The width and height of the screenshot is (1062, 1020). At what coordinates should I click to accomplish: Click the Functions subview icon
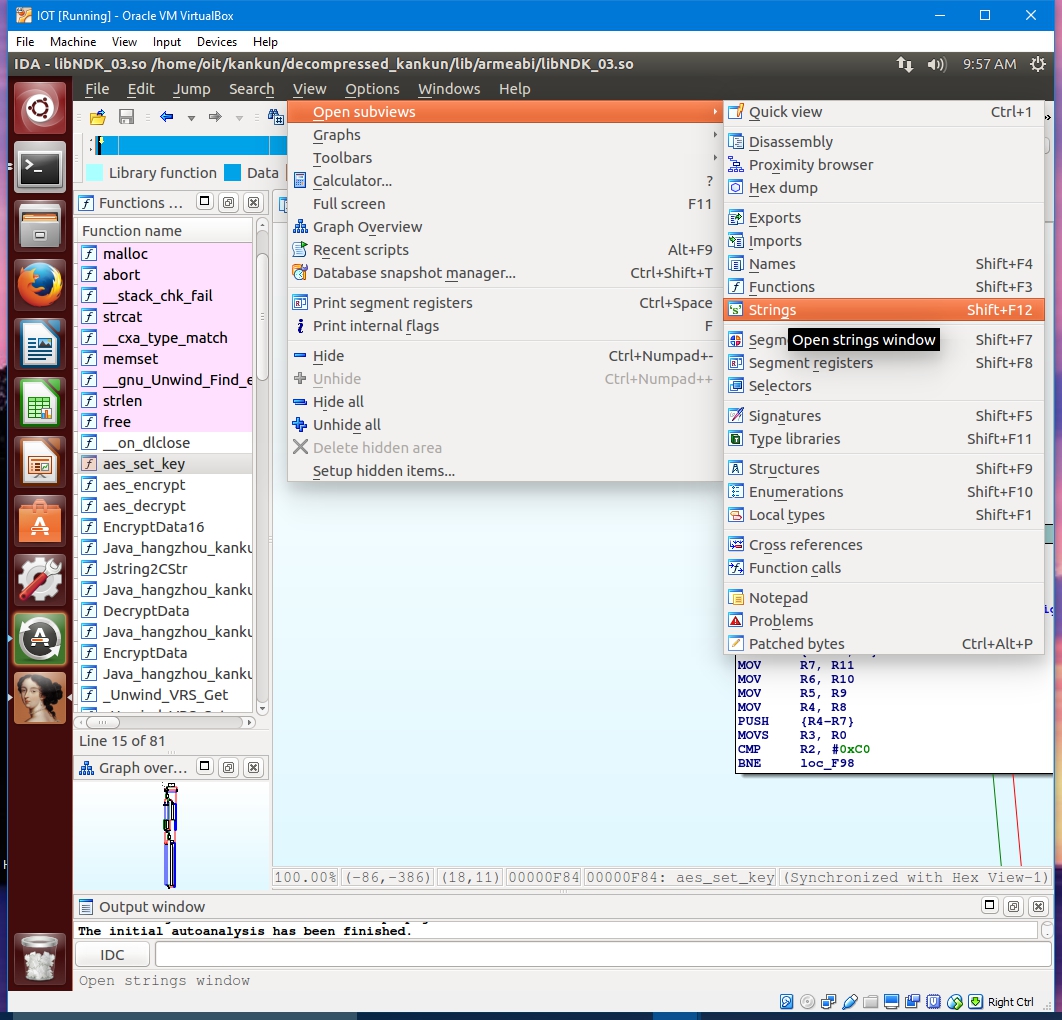point(736,286)
